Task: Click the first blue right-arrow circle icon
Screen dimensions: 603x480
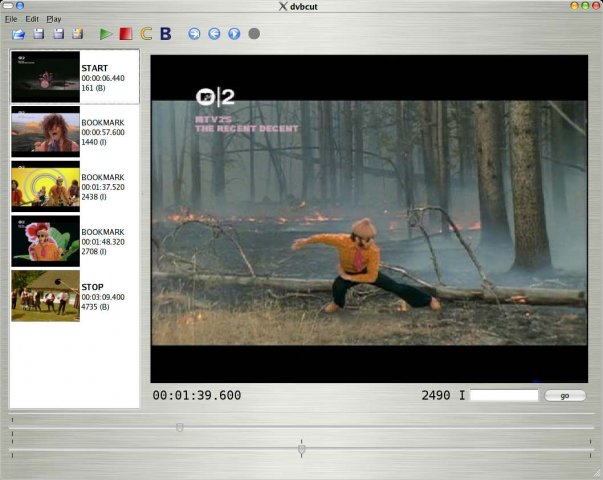Action: point(194,34)
